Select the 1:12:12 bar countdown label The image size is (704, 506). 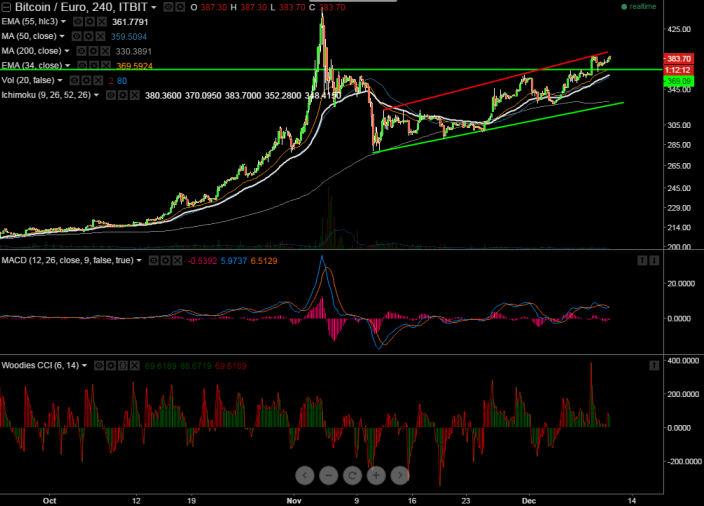point(678,70)
